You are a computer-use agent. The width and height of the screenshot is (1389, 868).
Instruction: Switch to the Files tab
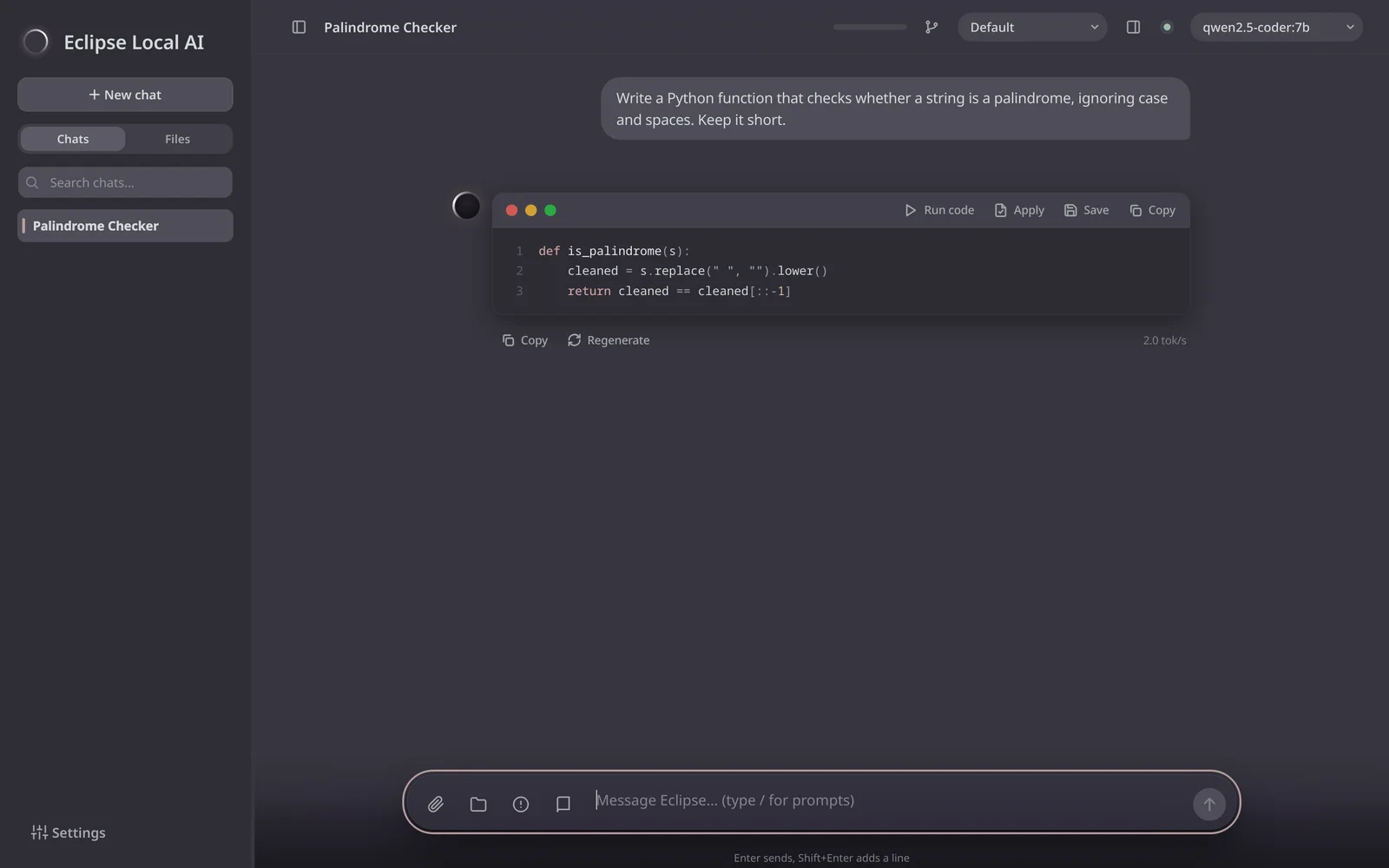(x=177, y=139)
